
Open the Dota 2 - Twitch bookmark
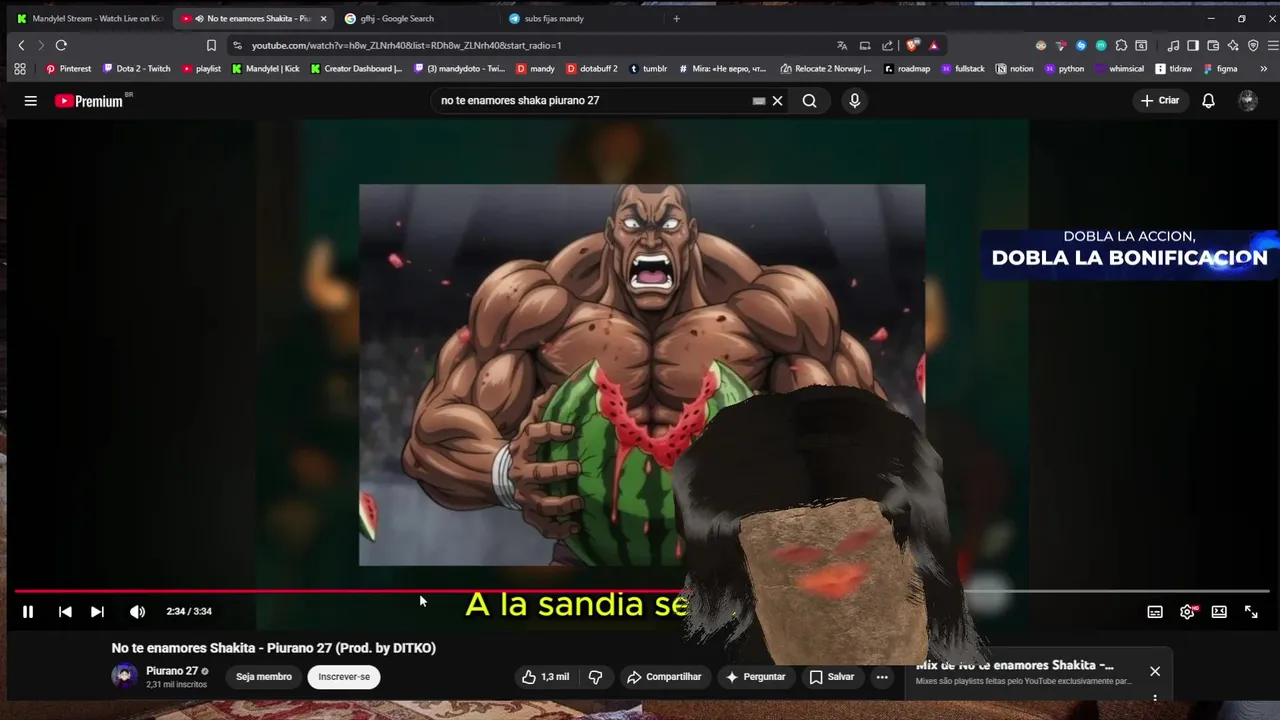click(136, 69)
